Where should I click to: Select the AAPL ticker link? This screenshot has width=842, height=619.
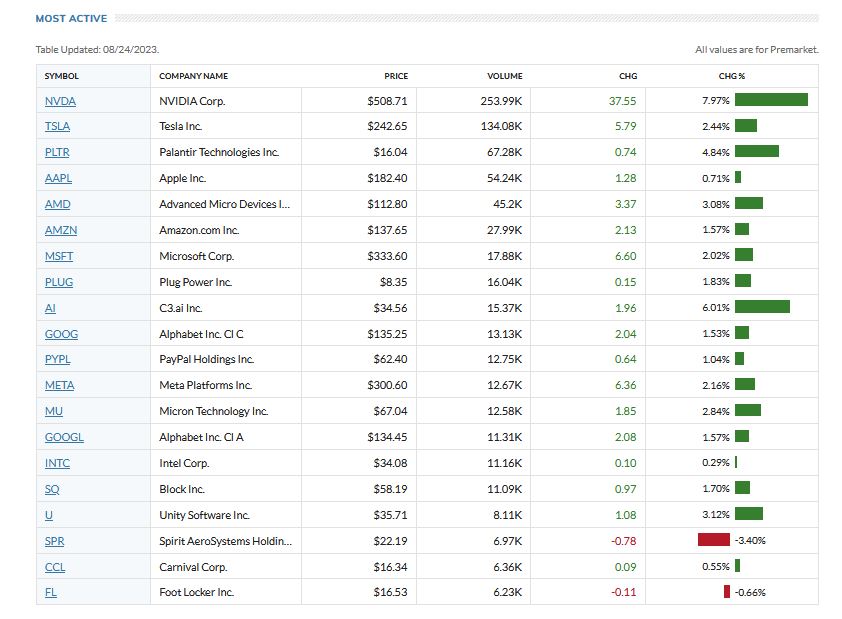(58, 179)
